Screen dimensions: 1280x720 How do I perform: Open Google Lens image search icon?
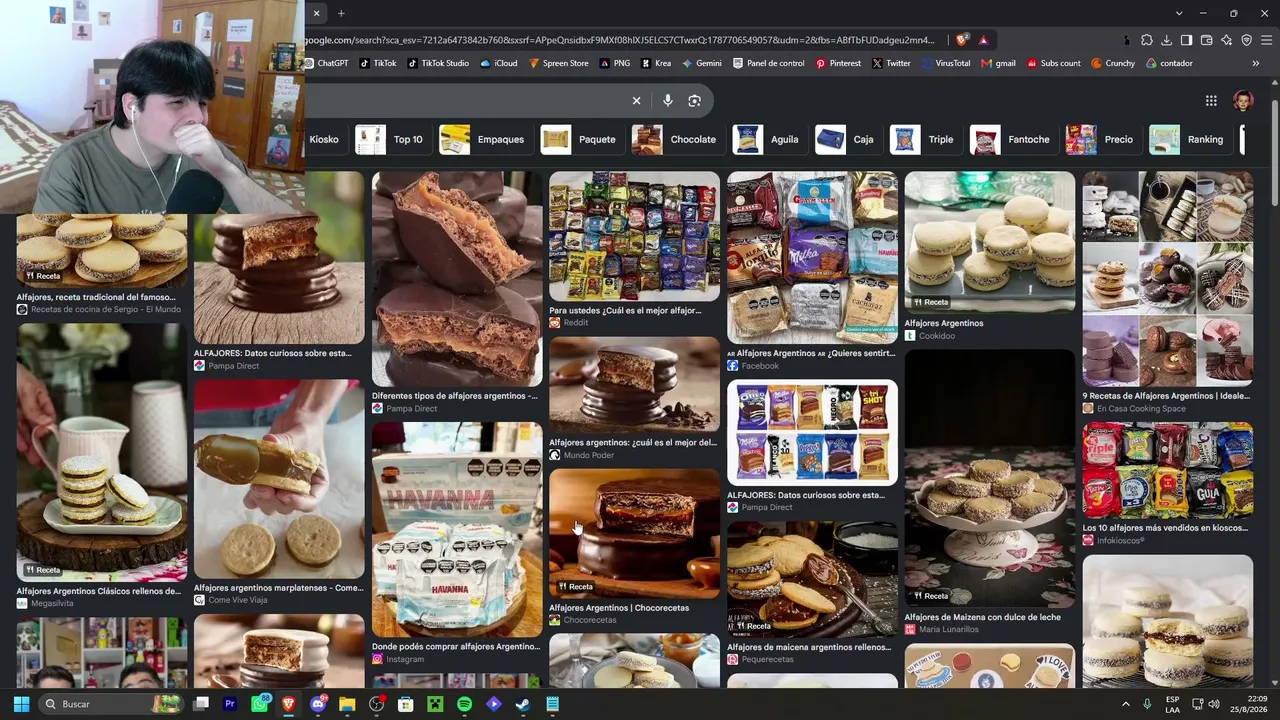(x=695, y=100)
